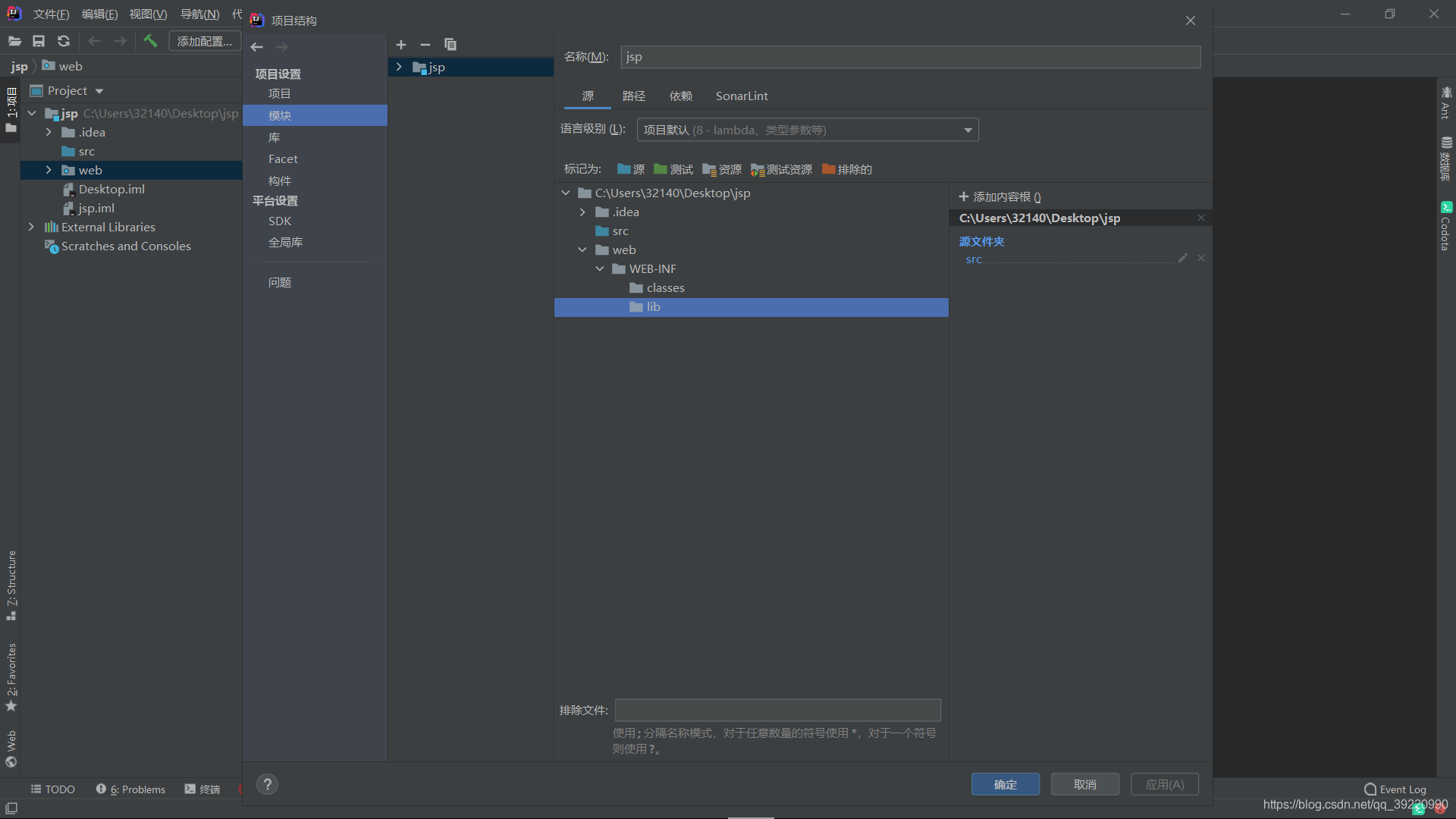Mark folder as Sources (源)
This screenshot has height=819, width=1456.
click(631, 169)
